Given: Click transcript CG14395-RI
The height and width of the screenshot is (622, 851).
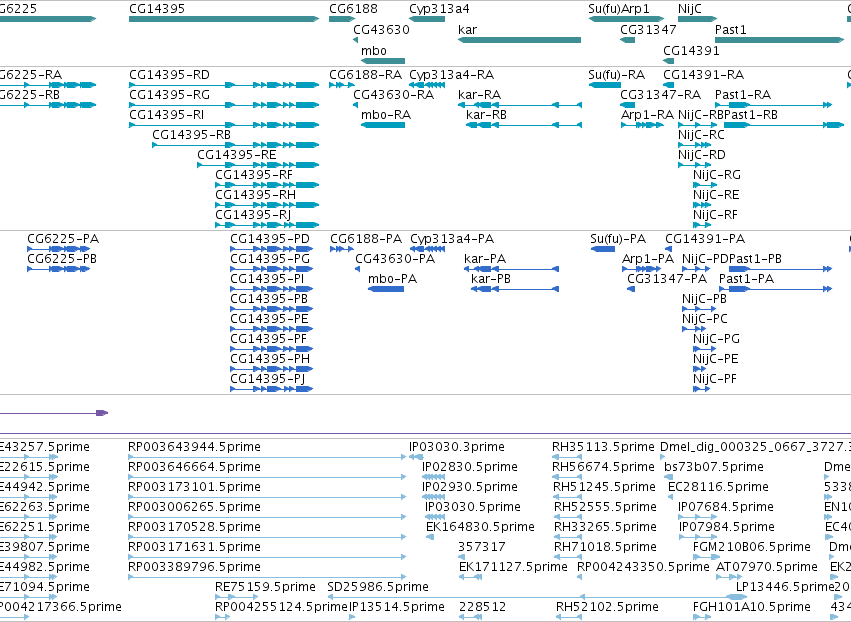Looking at the screenshot, I should click(x=224, y=125).
